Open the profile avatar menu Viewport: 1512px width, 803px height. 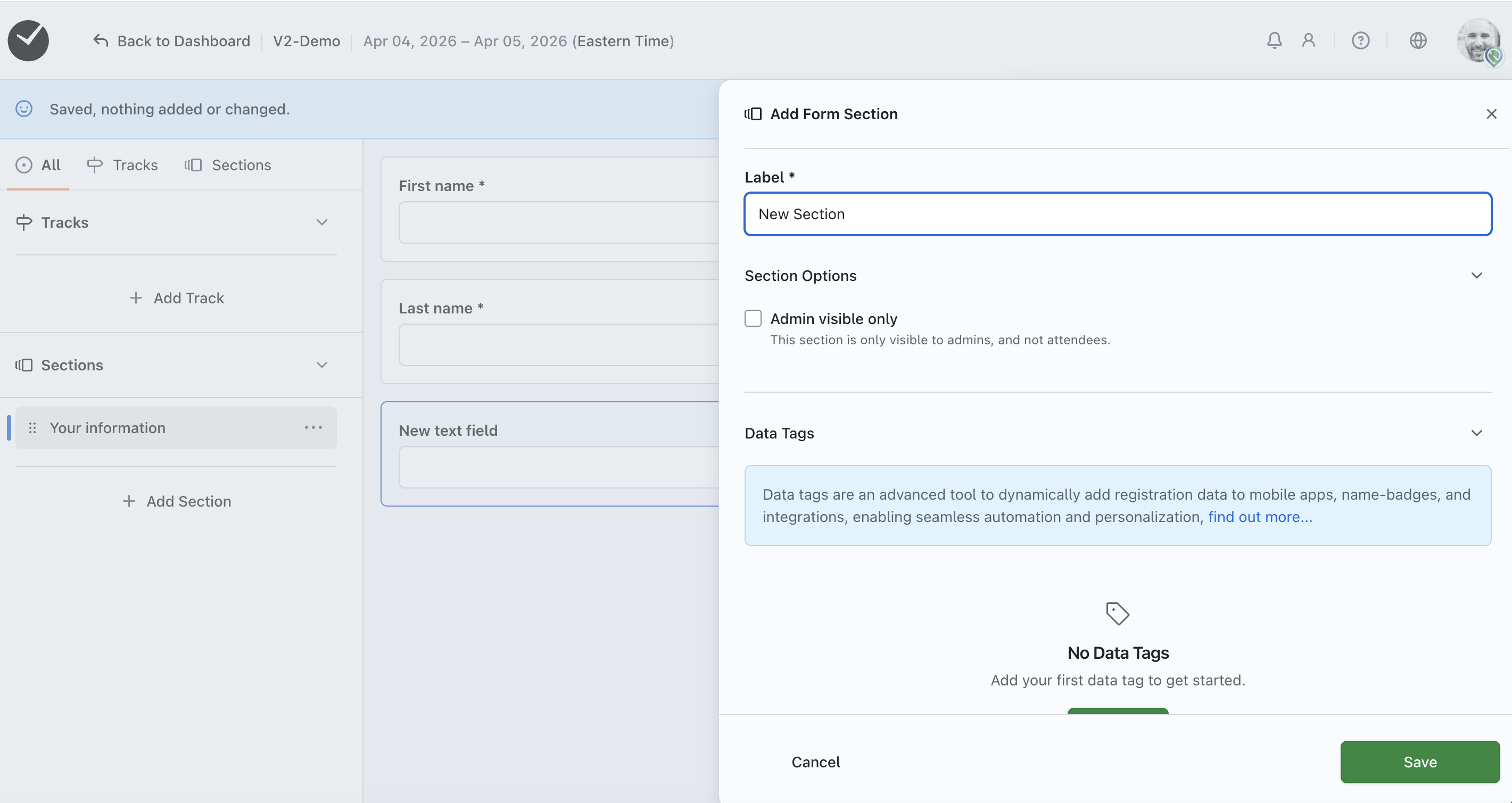(1478, 40)
